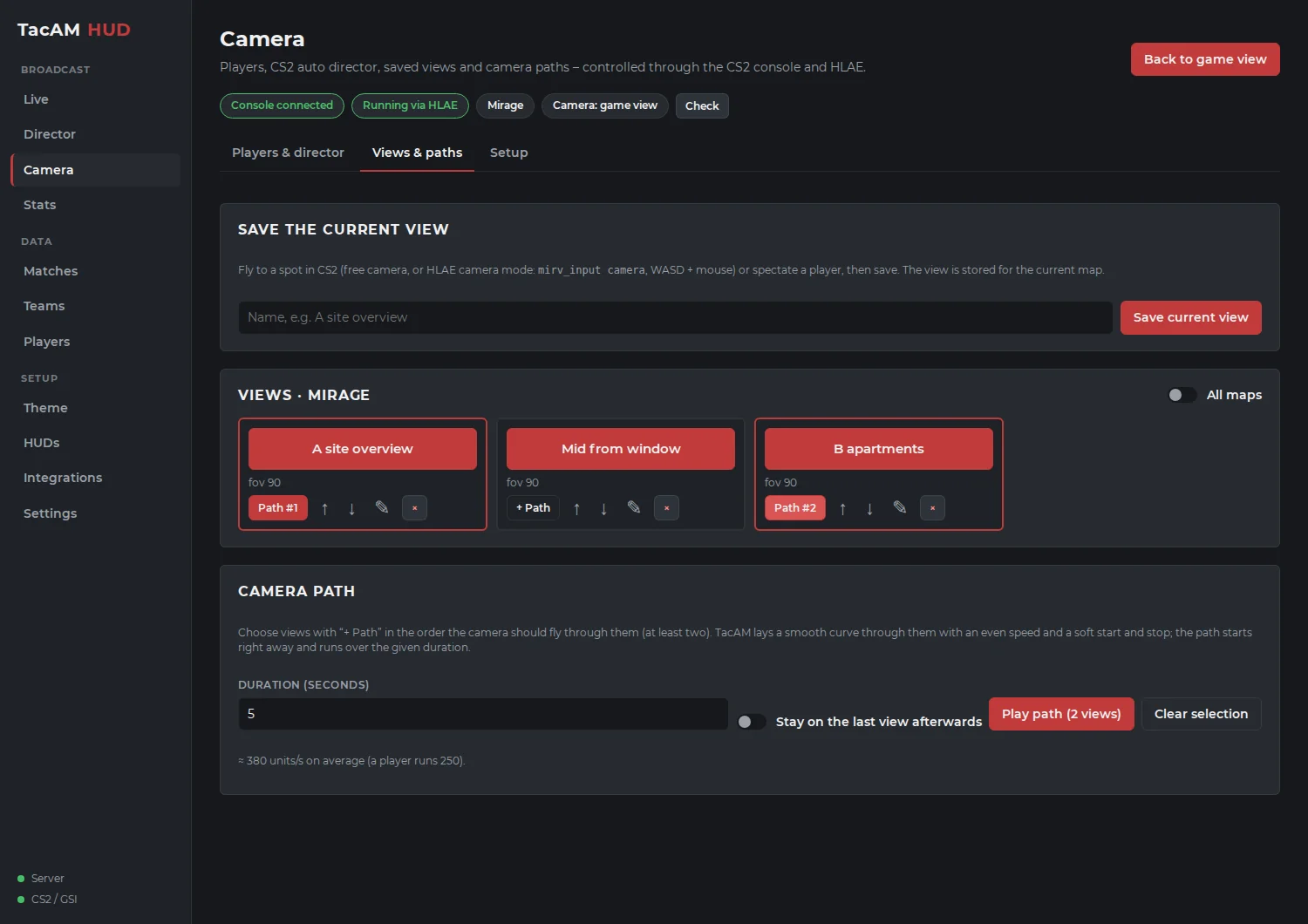Go to Director in the sidebar

click(96, 134)
